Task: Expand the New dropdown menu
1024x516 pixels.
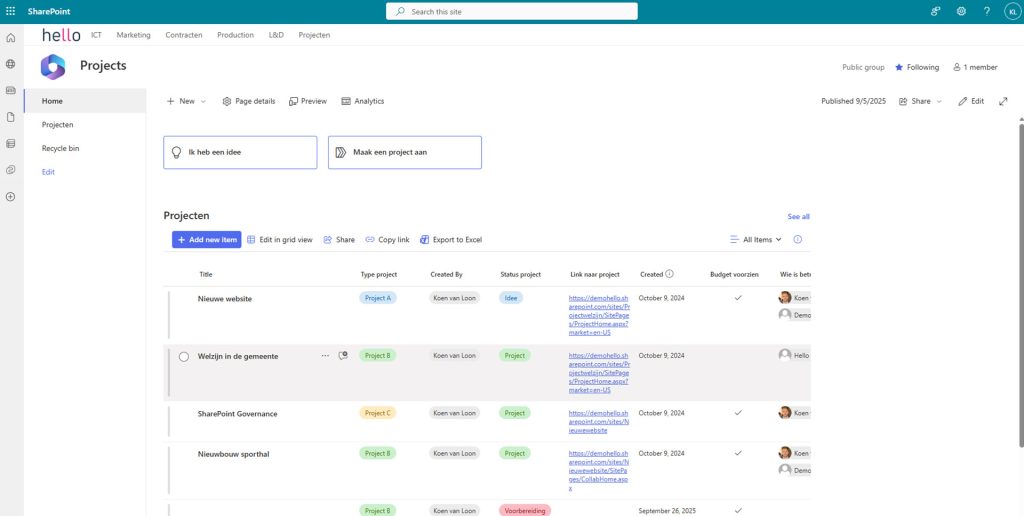Action: 186,101
